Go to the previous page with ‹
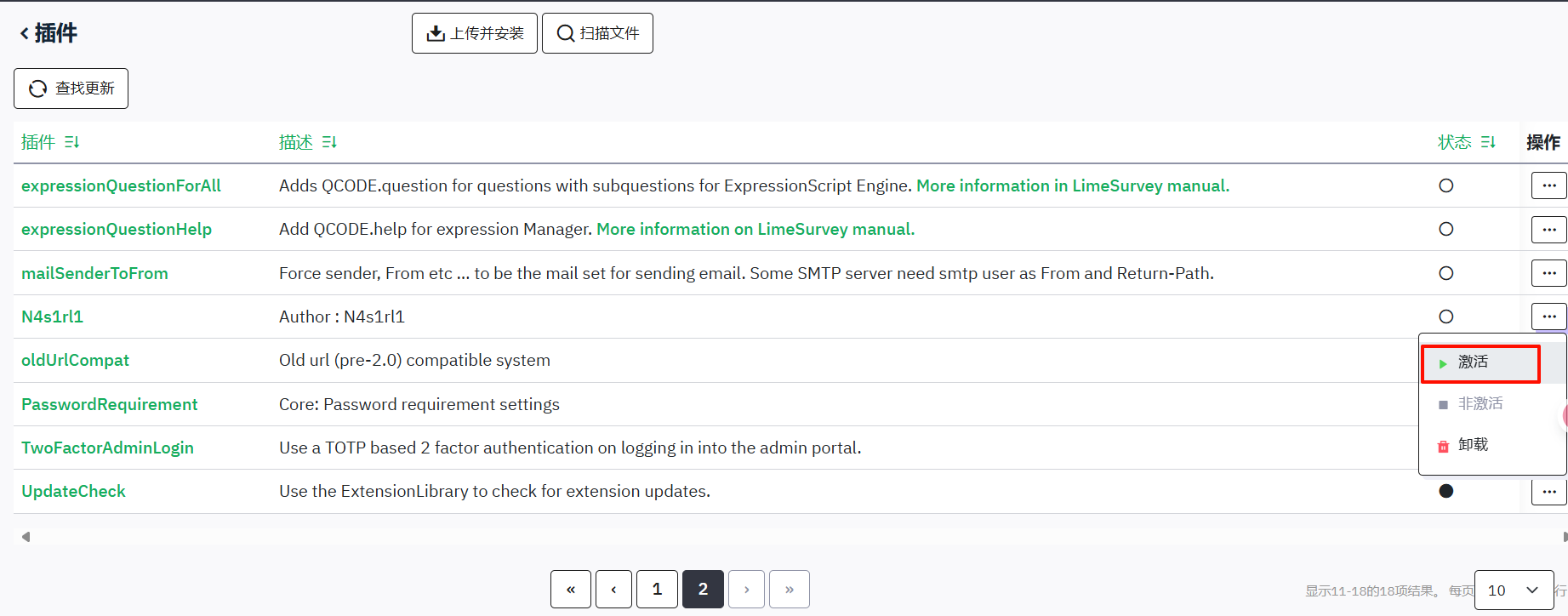This screenshot has height=616, width=1568. click(x=613, y=589)
